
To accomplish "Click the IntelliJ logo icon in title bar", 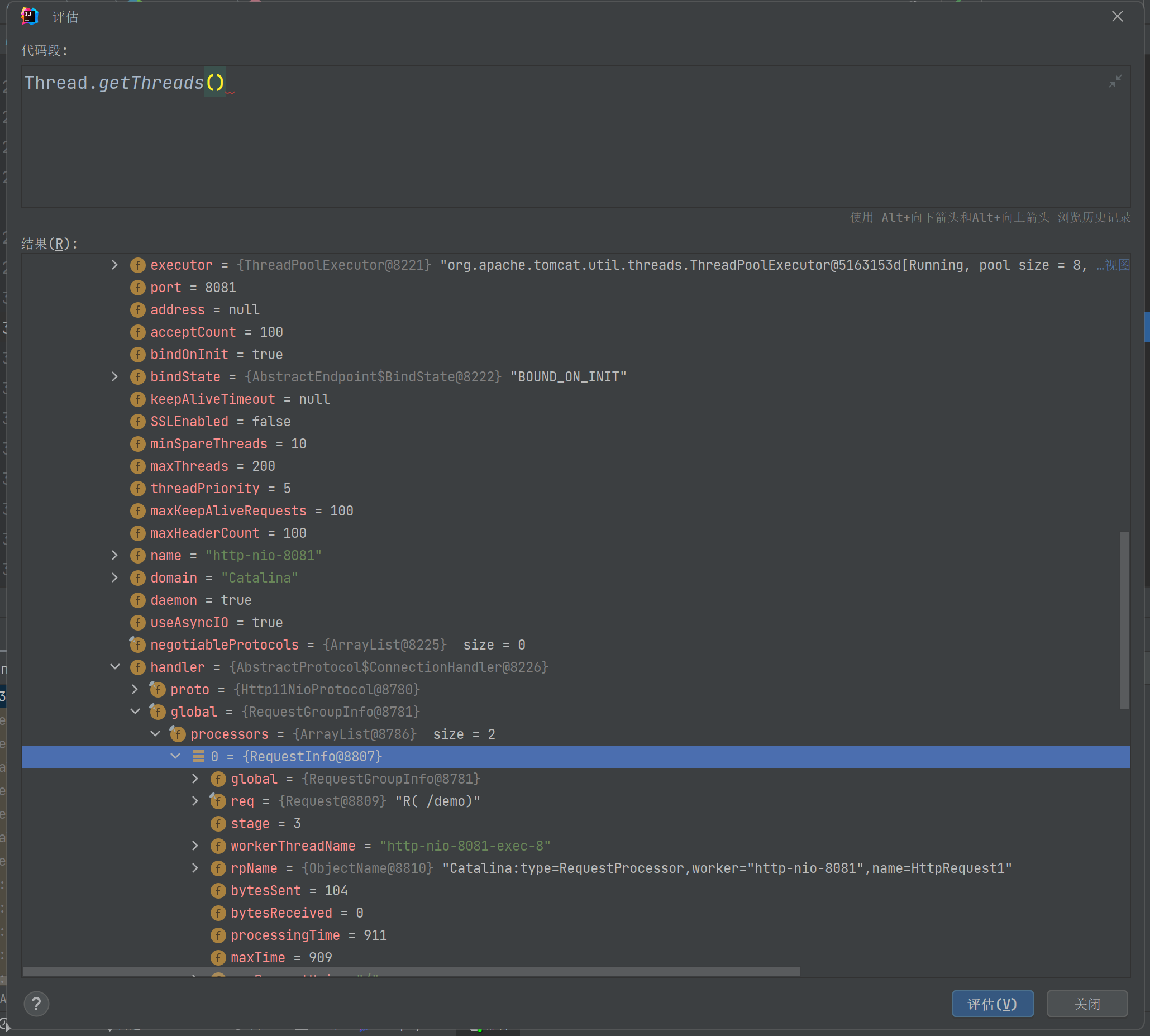I will pos(30,17).
